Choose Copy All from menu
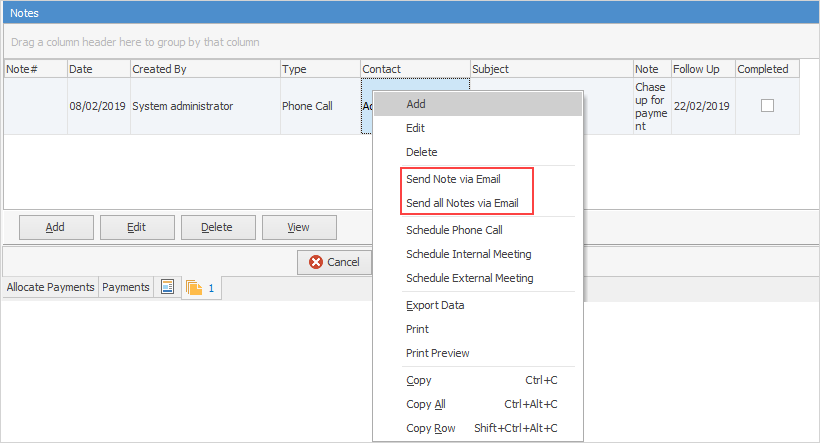The image size is (820, 443). click(478, 405)
